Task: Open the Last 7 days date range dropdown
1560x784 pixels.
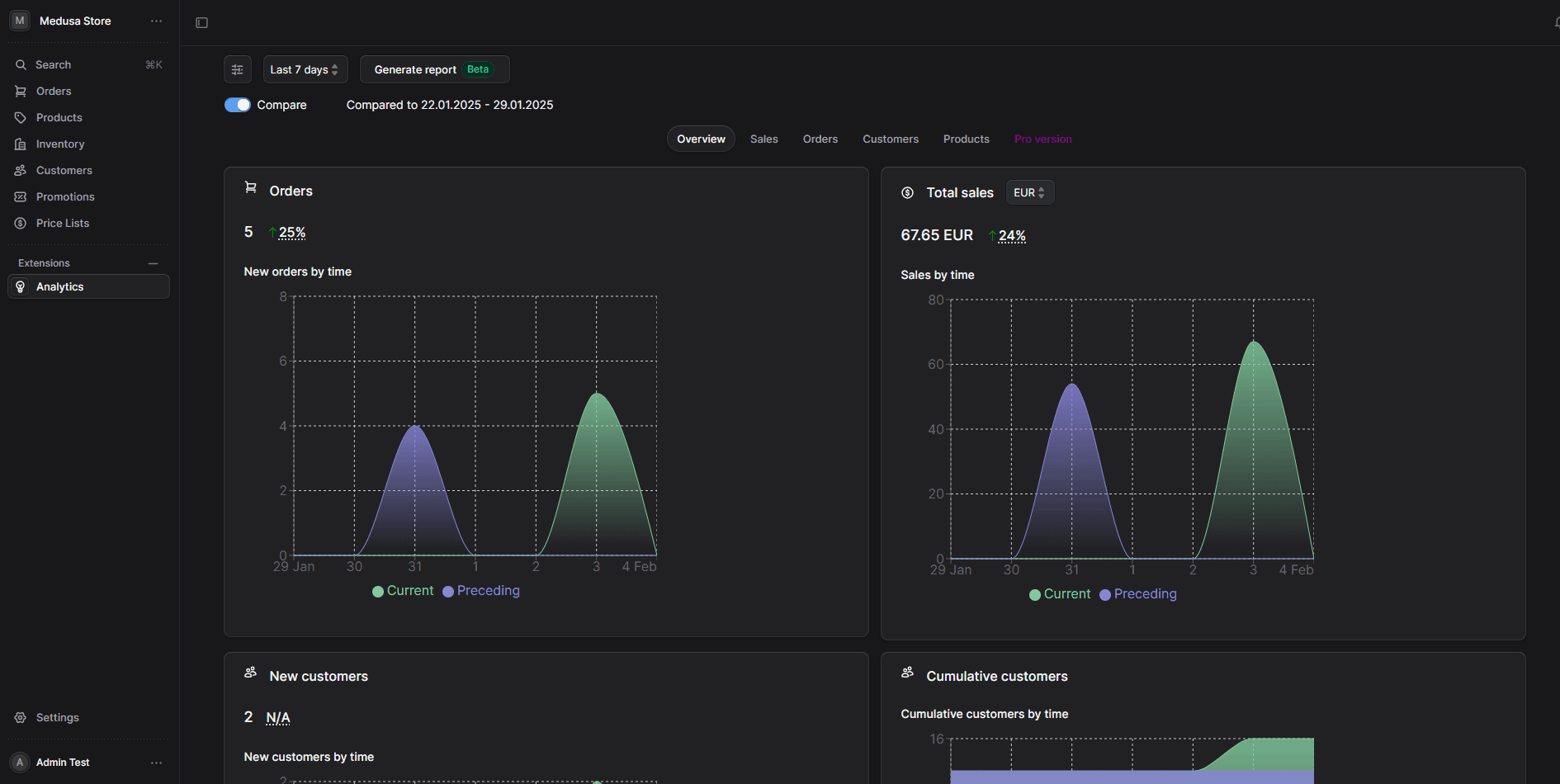Action: point(305,70)
